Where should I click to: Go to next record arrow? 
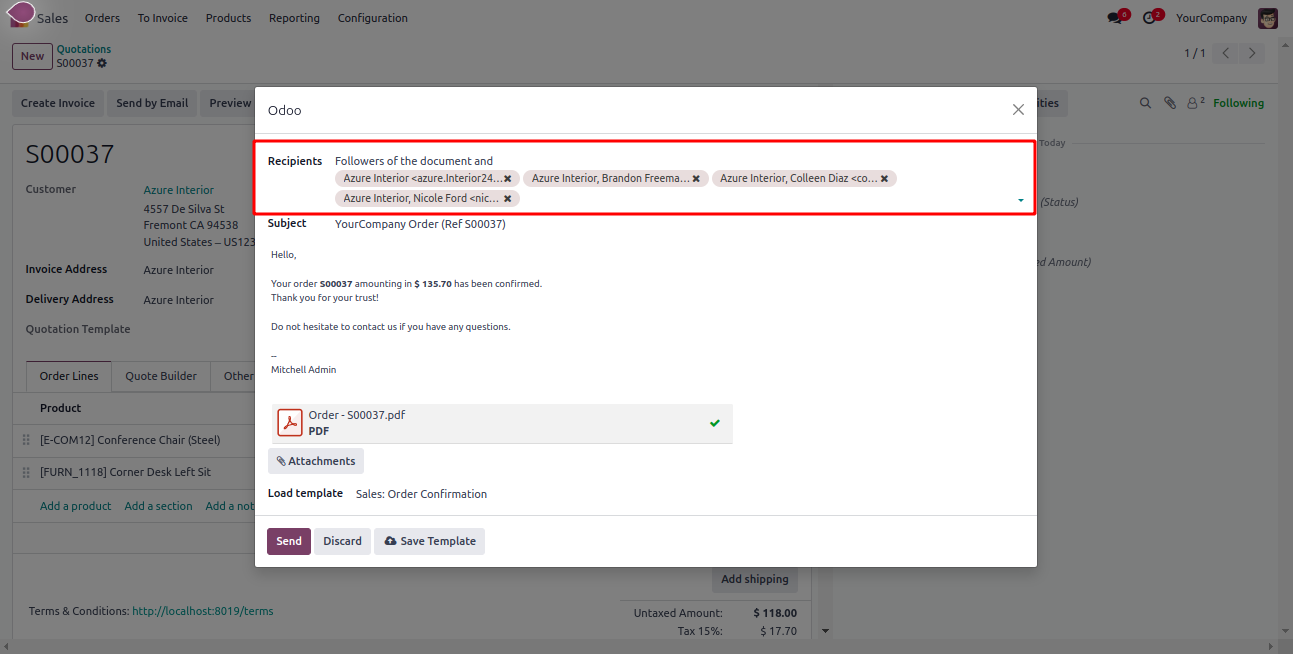(x=1253, y=53)
